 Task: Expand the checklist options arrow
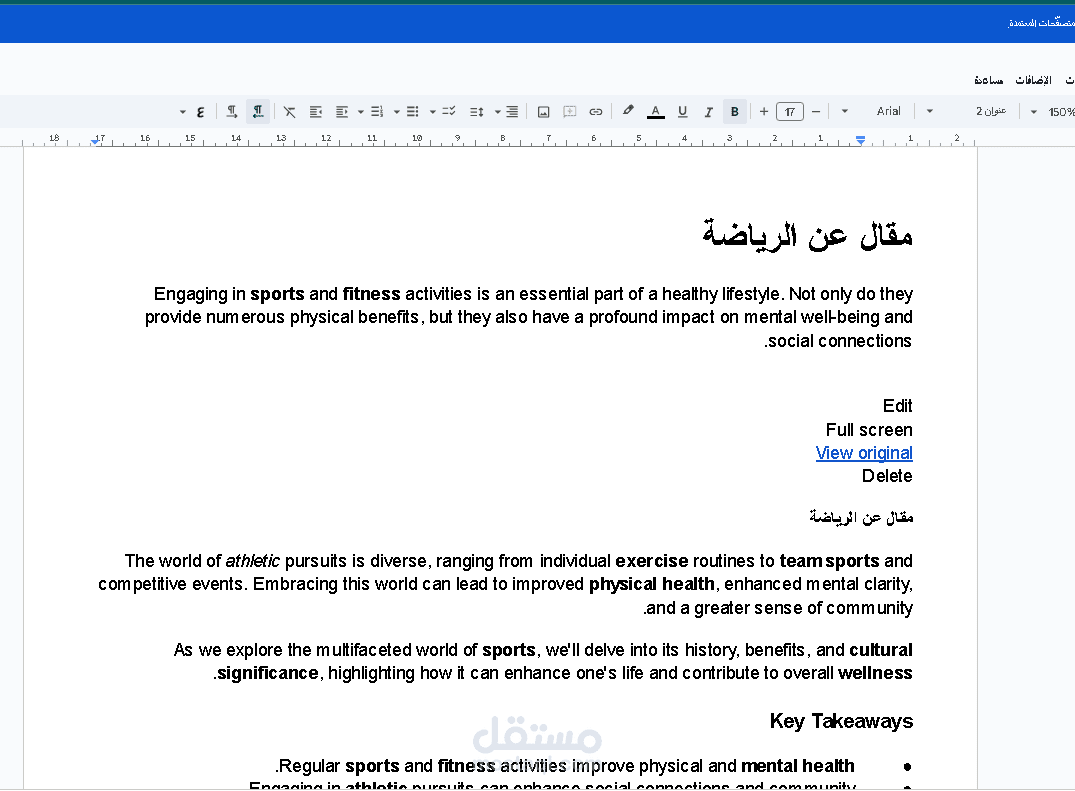tap(433, 112)
